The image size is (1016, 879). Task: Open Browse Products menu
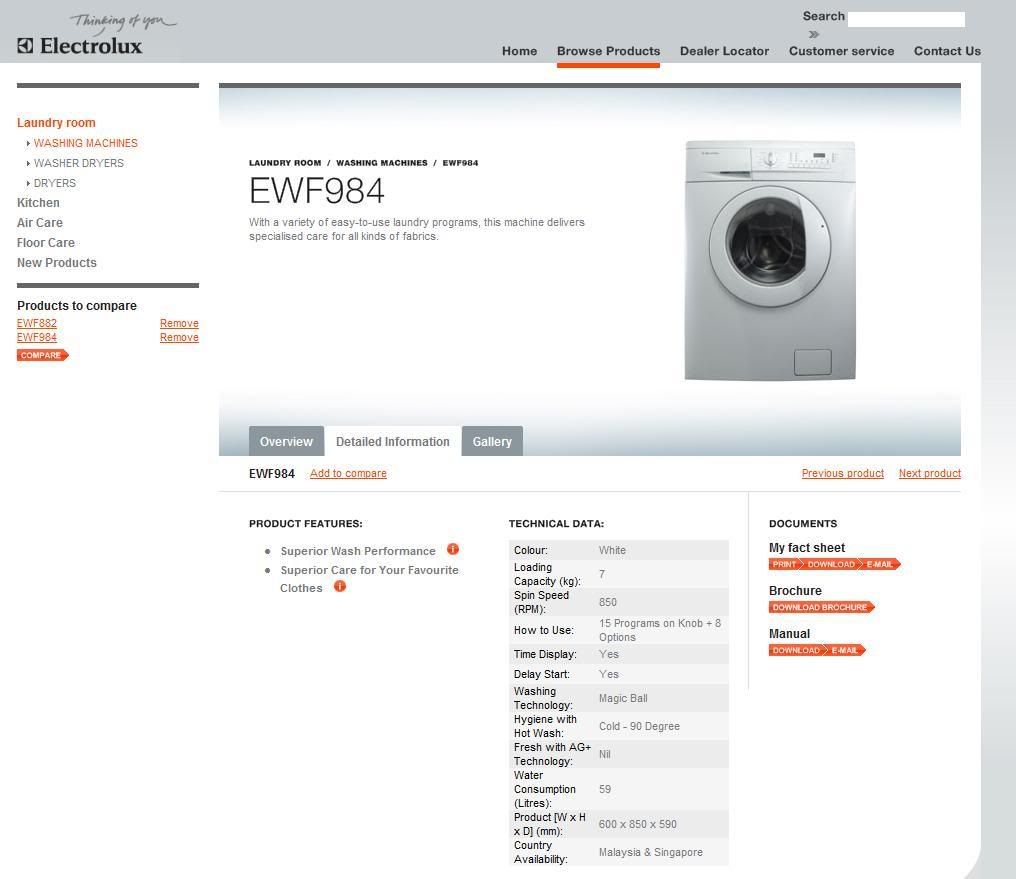pos(608,51)
